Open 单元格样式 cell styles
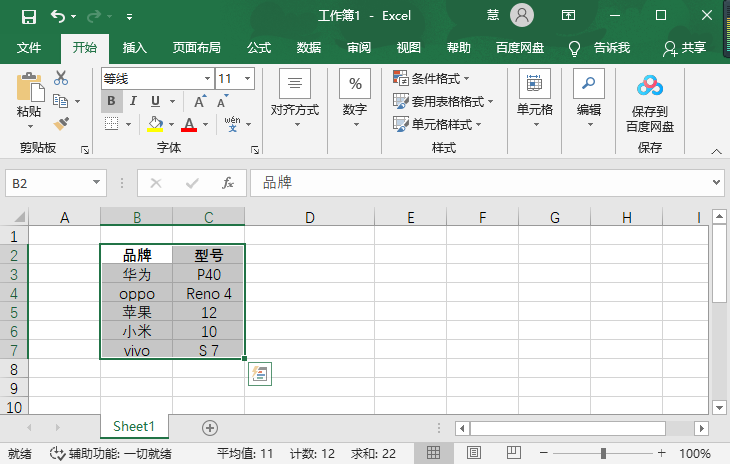Screen dimensions: 730x464 click(x=437, y=124)
